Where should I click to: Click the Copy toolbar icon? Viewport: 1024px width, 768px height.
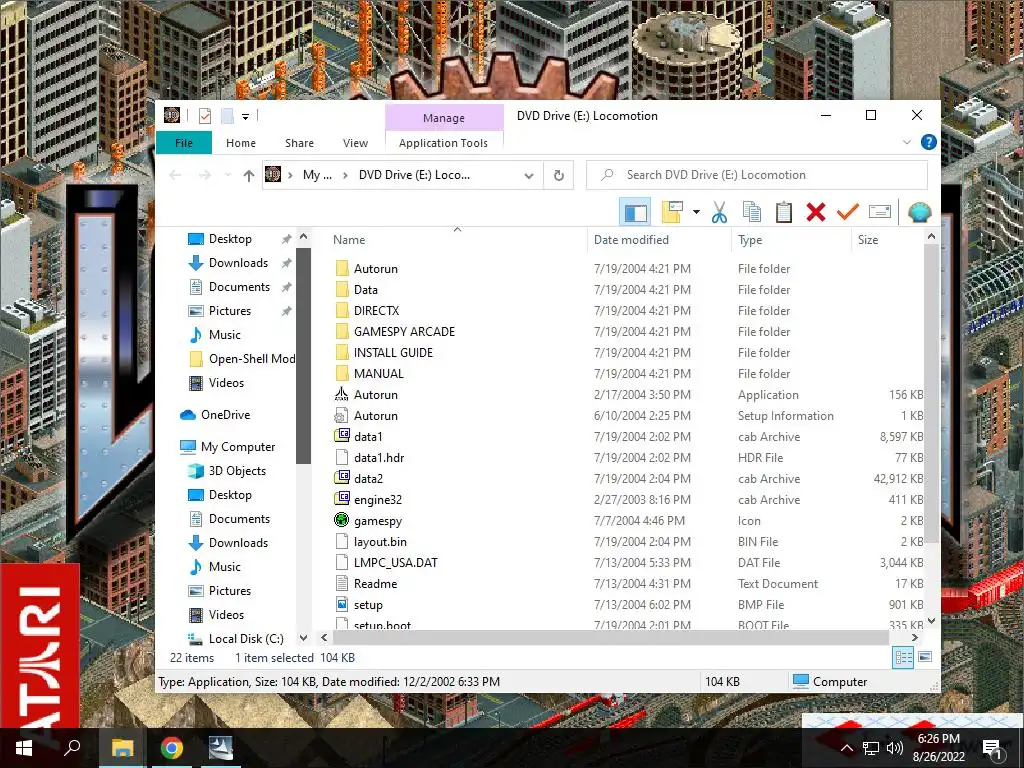point(752,212)
